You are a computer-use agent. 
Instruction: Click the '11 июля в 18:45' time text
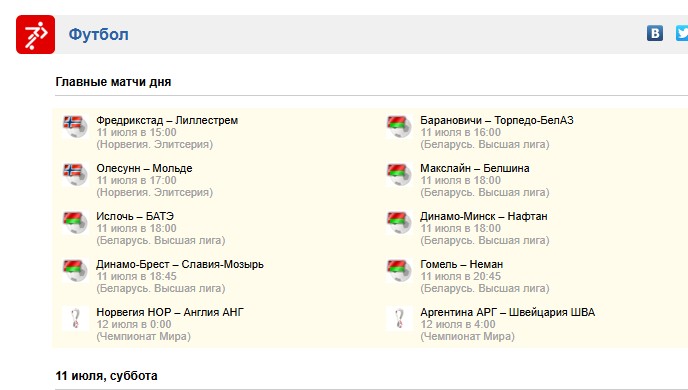click(x=136, y=276)
